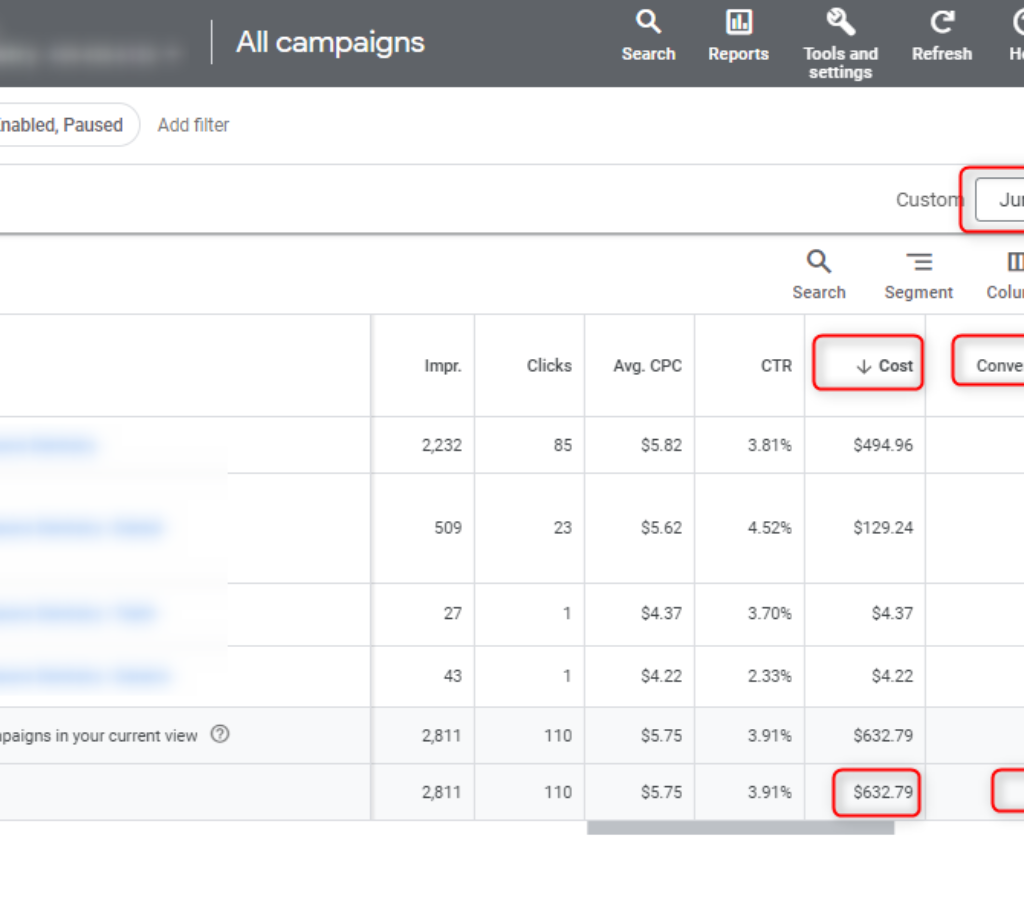
Task: Sort by the Avg. CPC column header
Action: click(x=647, y=366)
